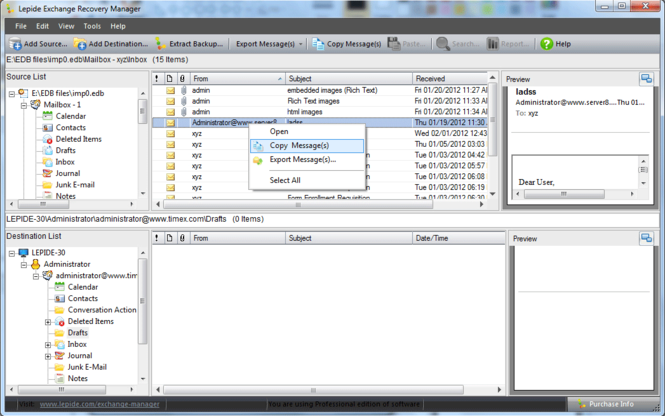The height and width of the screenshot is (416, 665).
Task: Open the Export Message(s) dropdown arrow
Action: tap(301, 44)
